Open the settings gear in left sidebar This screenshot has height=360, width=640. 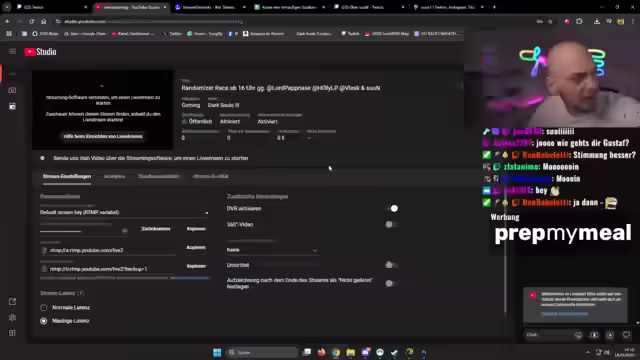(x=12, y=318)
